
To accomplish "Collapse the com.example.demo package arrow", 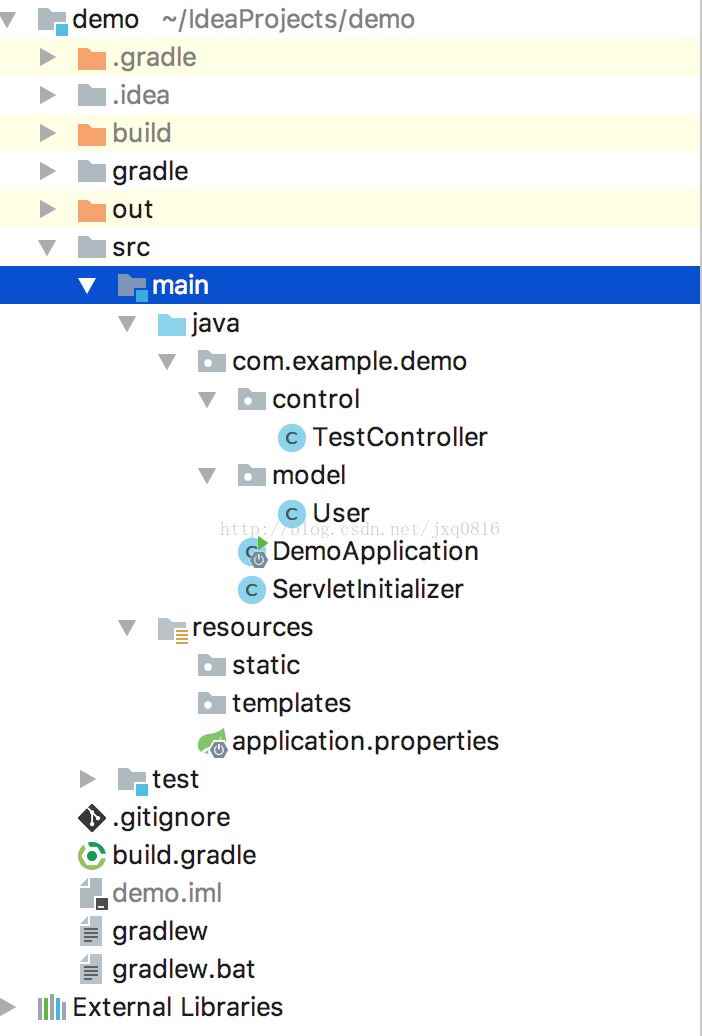I will 167,362.
